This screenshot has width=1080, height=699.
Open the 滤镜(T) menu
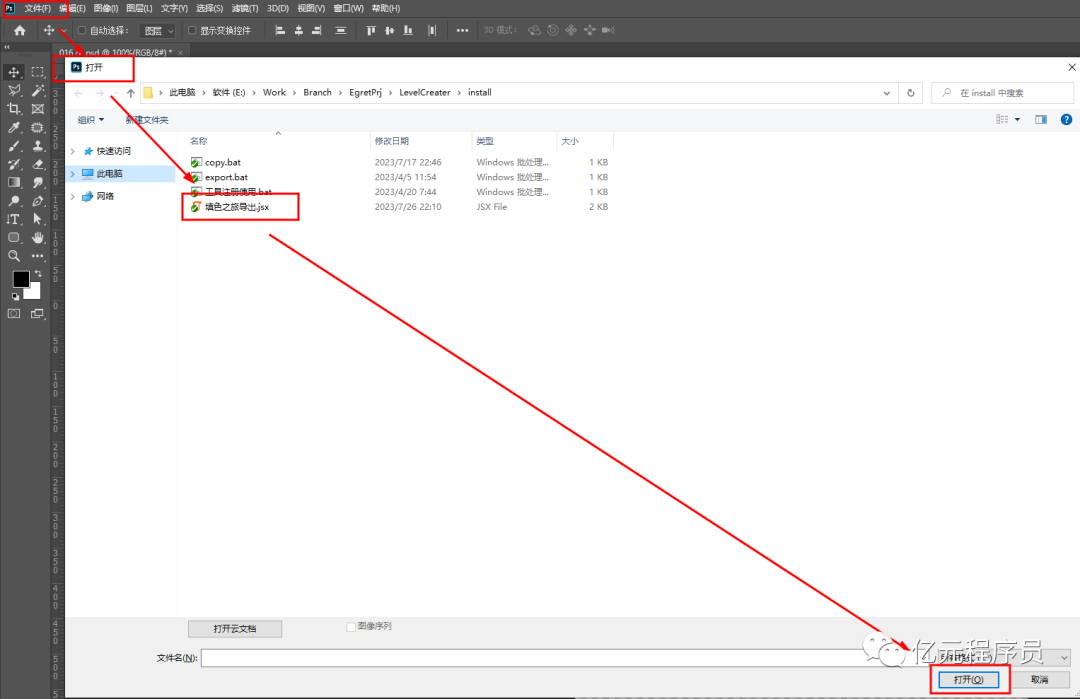tap(245, 8)
